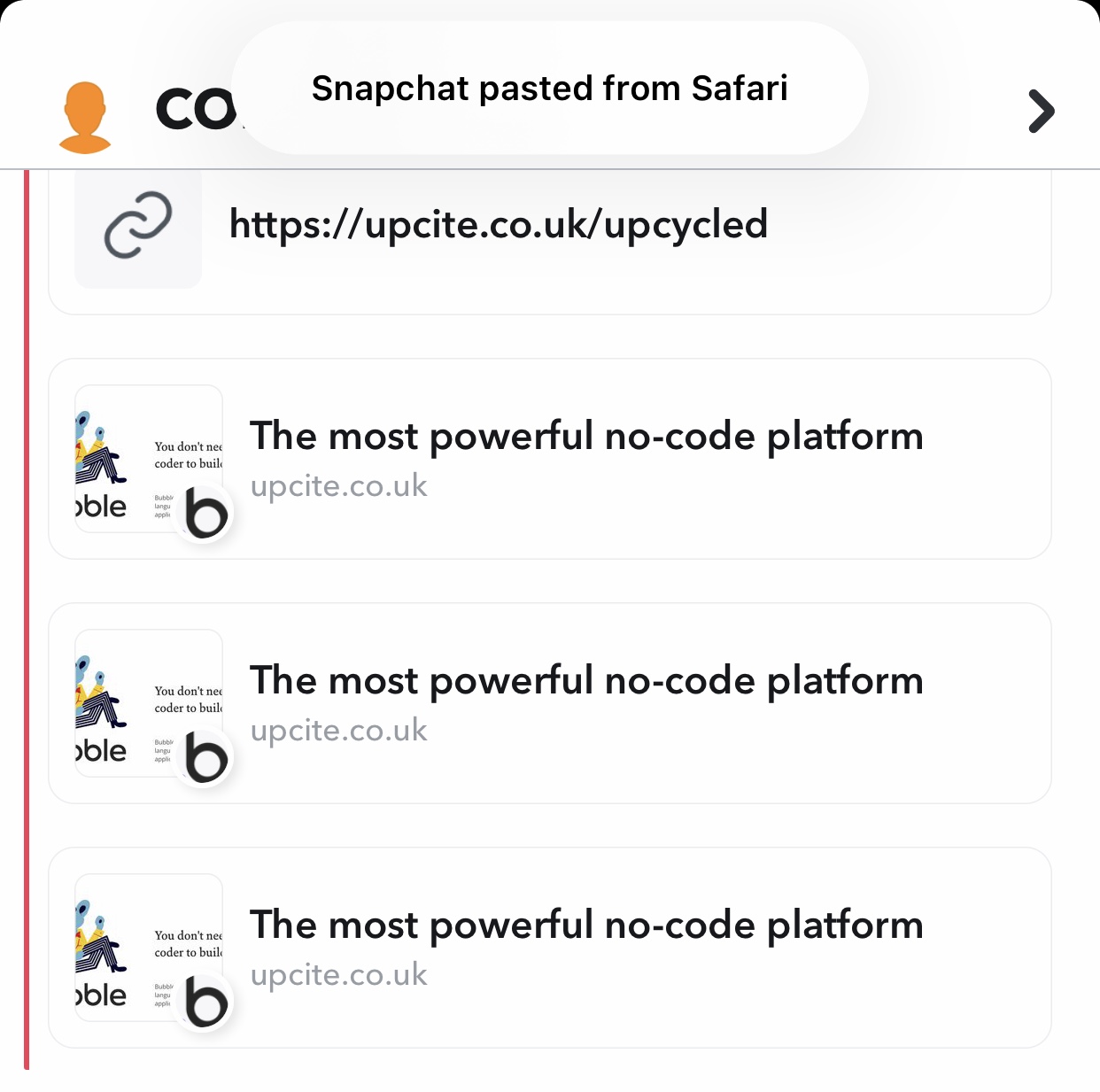Viewport: 1100px width, 1092px height.
Task: Tap the first Bubble 'b' logo badge
Action: (x=205, y=514)
